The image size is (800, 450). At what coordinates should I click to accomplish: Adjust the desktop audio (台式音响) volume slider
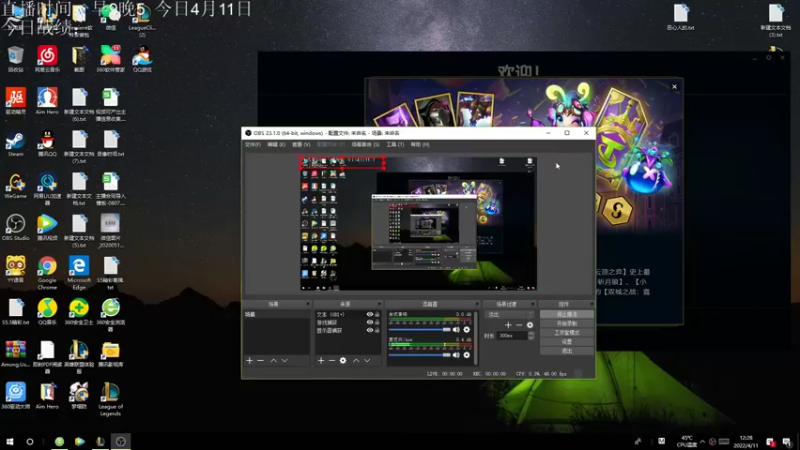click(x=419, y=330)
